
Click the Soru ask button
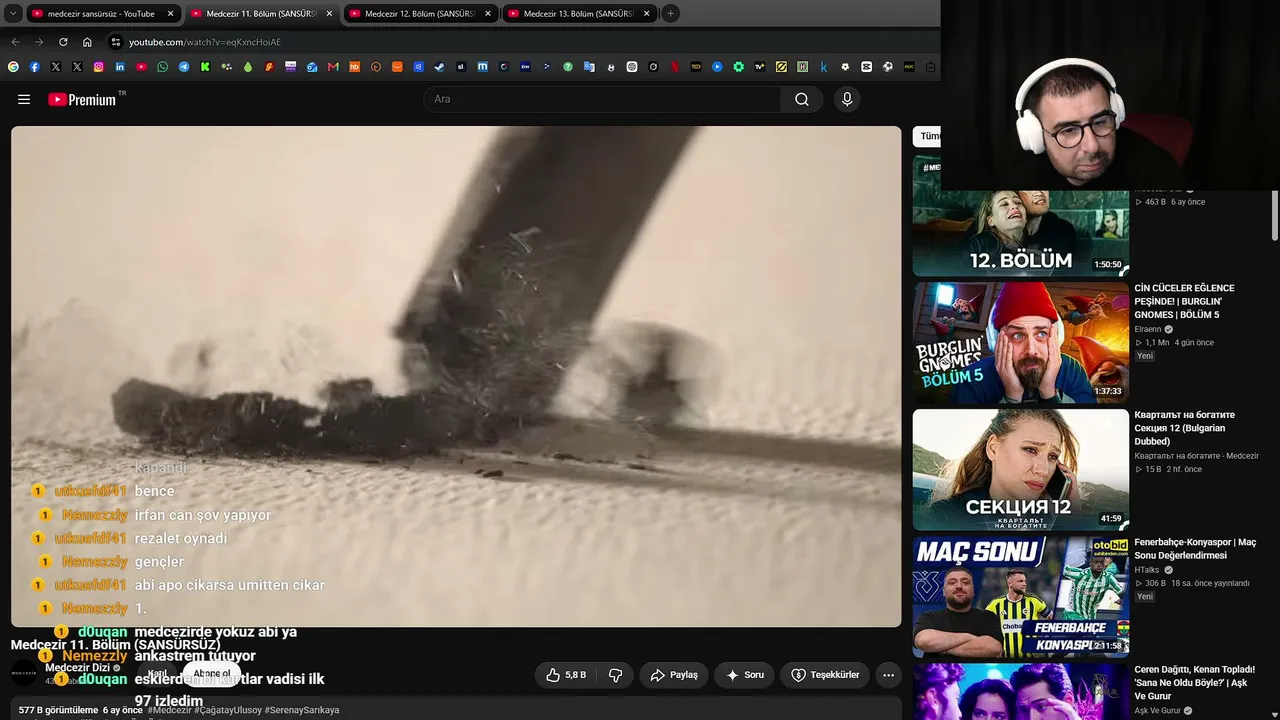[744, 675]
